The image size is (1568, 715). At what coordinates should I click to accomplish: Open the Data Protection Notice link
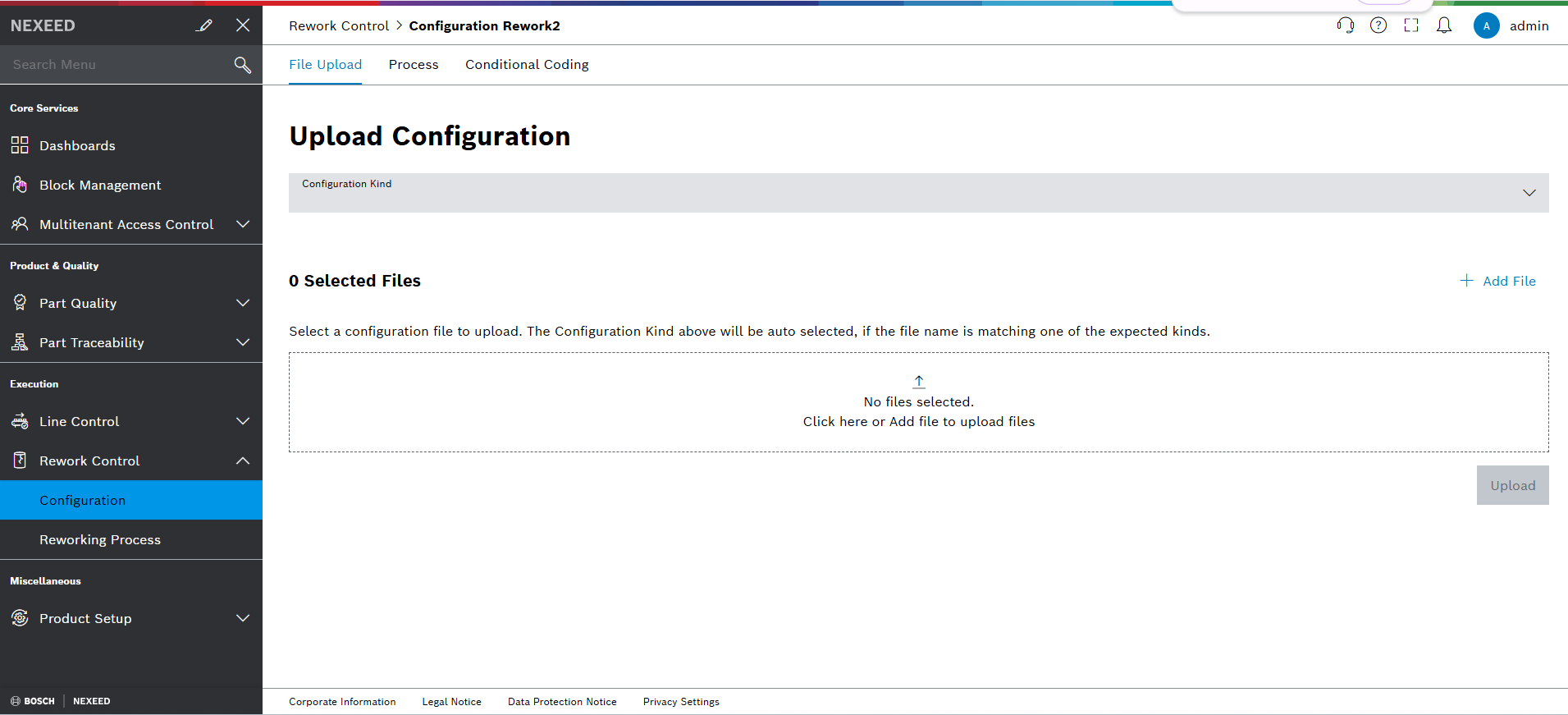click(562, 702)
